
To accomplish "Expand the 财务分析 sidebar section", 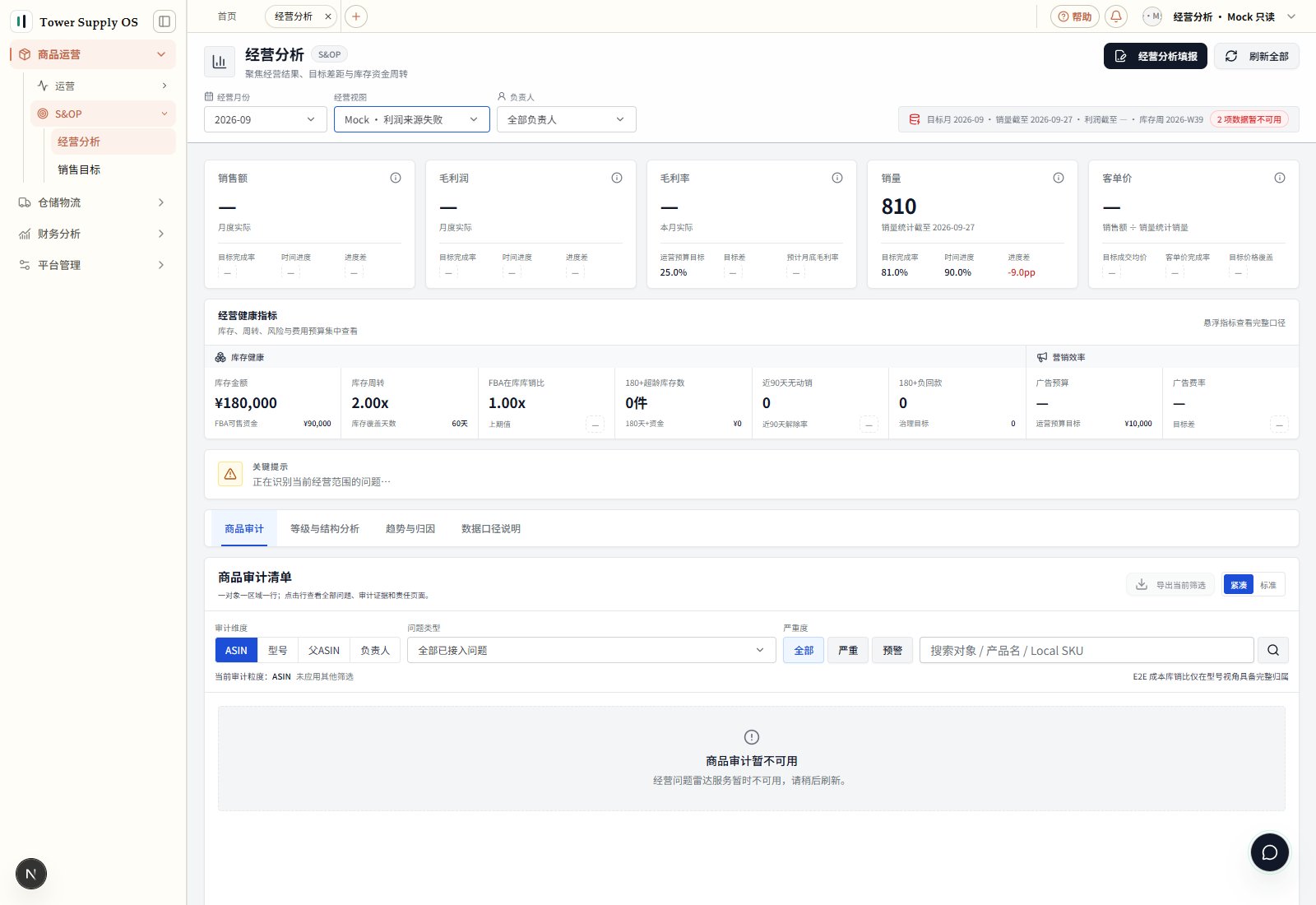I will click(93, 234).
